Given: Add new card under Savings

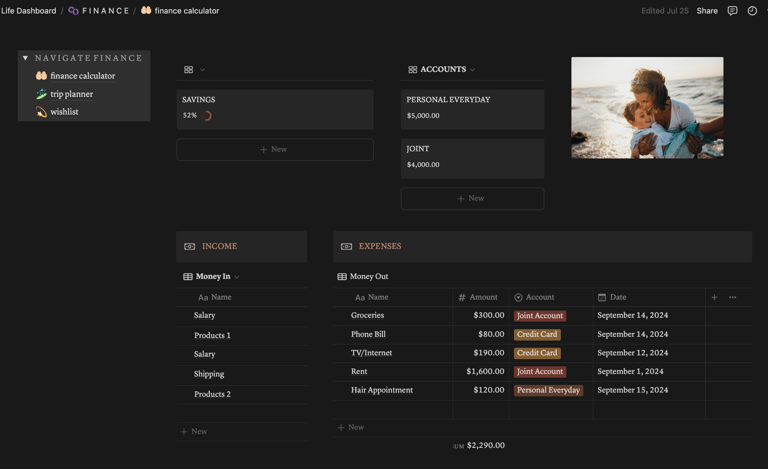Looking at the screenshot, I should (275, 149).
